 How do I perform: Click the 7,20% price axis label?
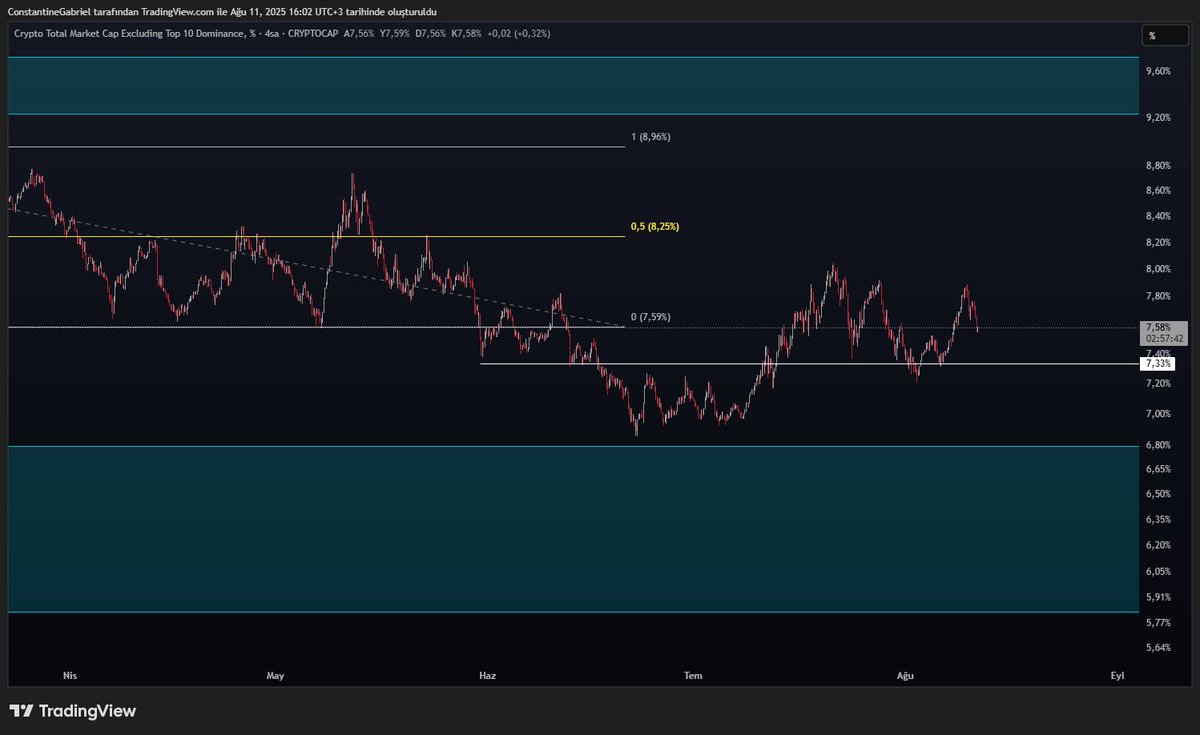pyautogui.click(x=1158, y=384)
